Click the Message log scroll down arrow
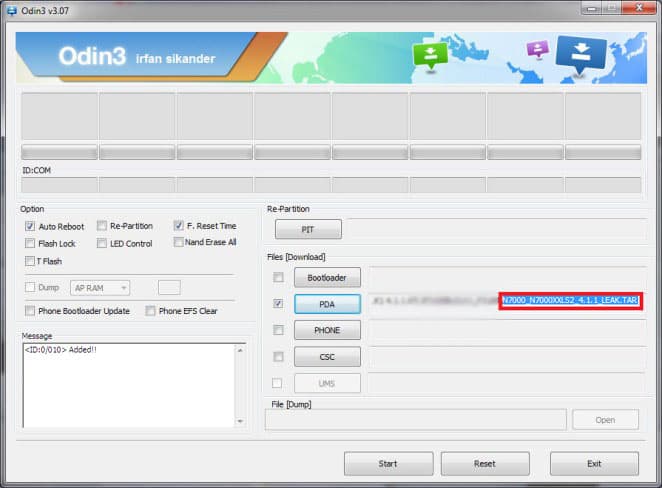Image resolution: width=662 pixels, height=488 pixels. 240,421
